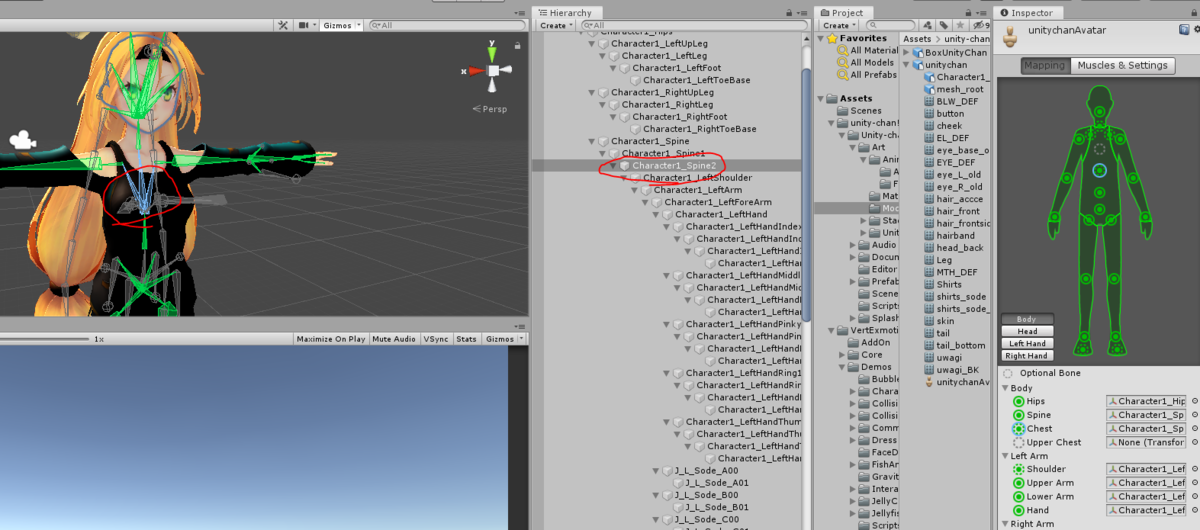
Task: Toggle Mute Audio in Game view
Action: click(394, 339)
